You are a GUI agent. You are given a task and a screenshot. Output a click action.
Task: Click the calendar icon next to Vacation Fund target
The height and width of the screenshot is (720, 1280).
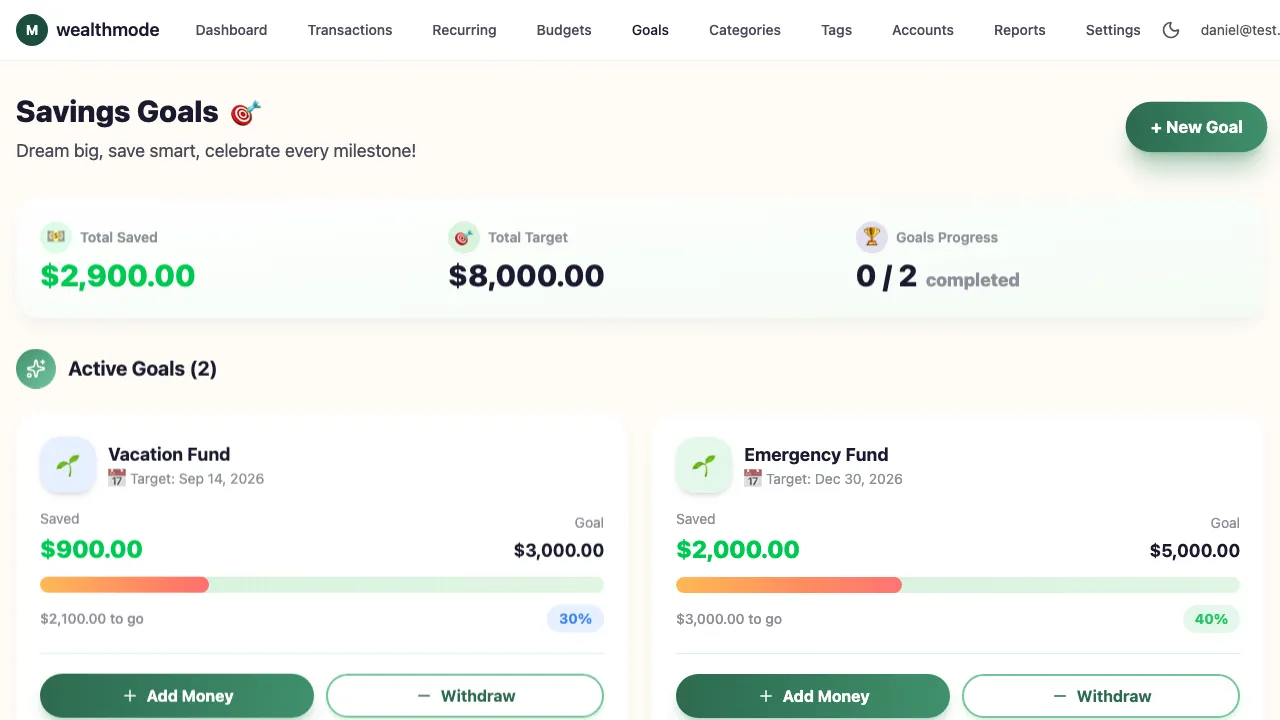point(117,478)
